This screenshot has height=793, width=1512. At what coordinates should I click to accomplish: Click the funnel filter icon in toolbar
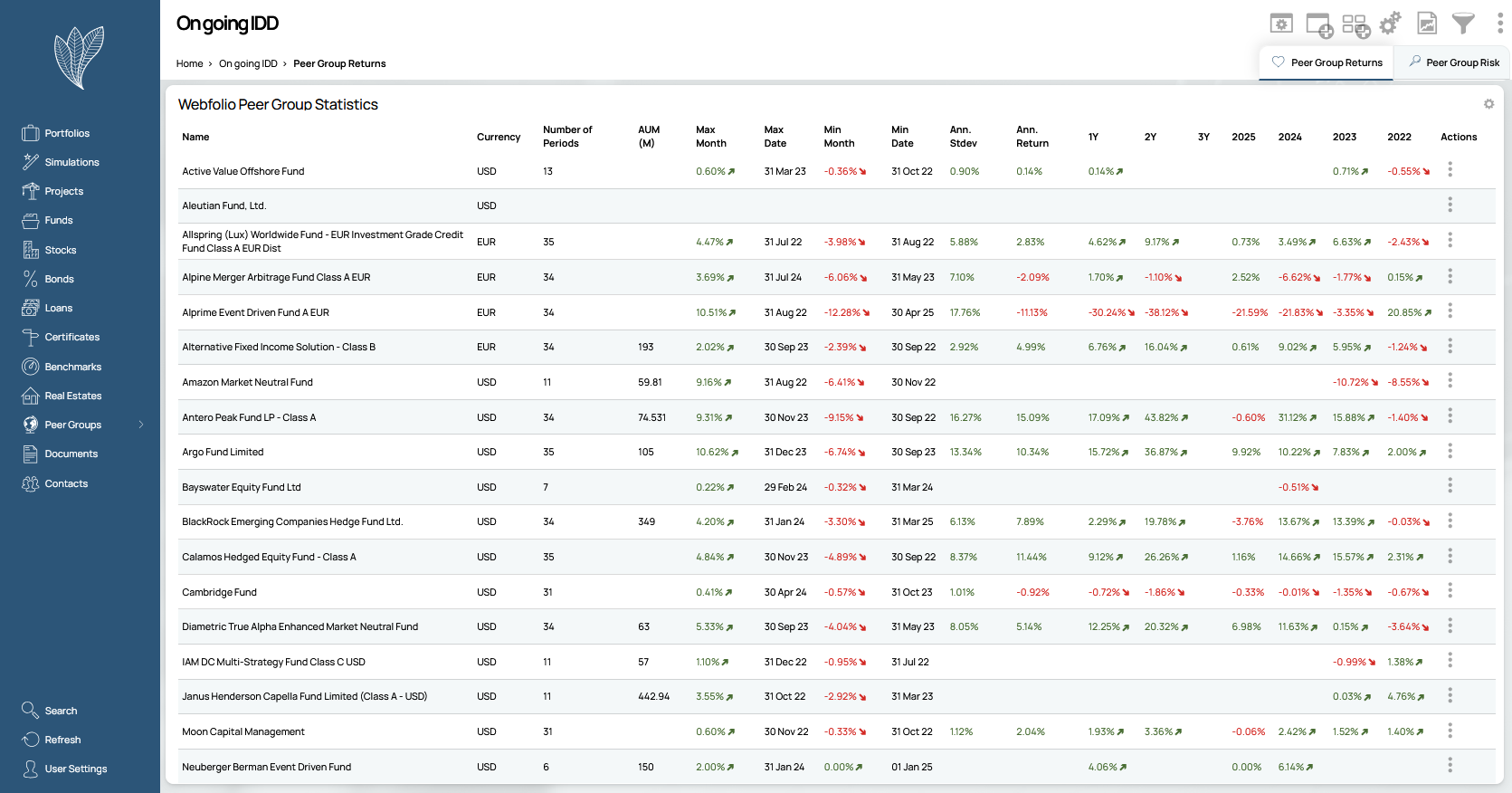pos(1463,24)
